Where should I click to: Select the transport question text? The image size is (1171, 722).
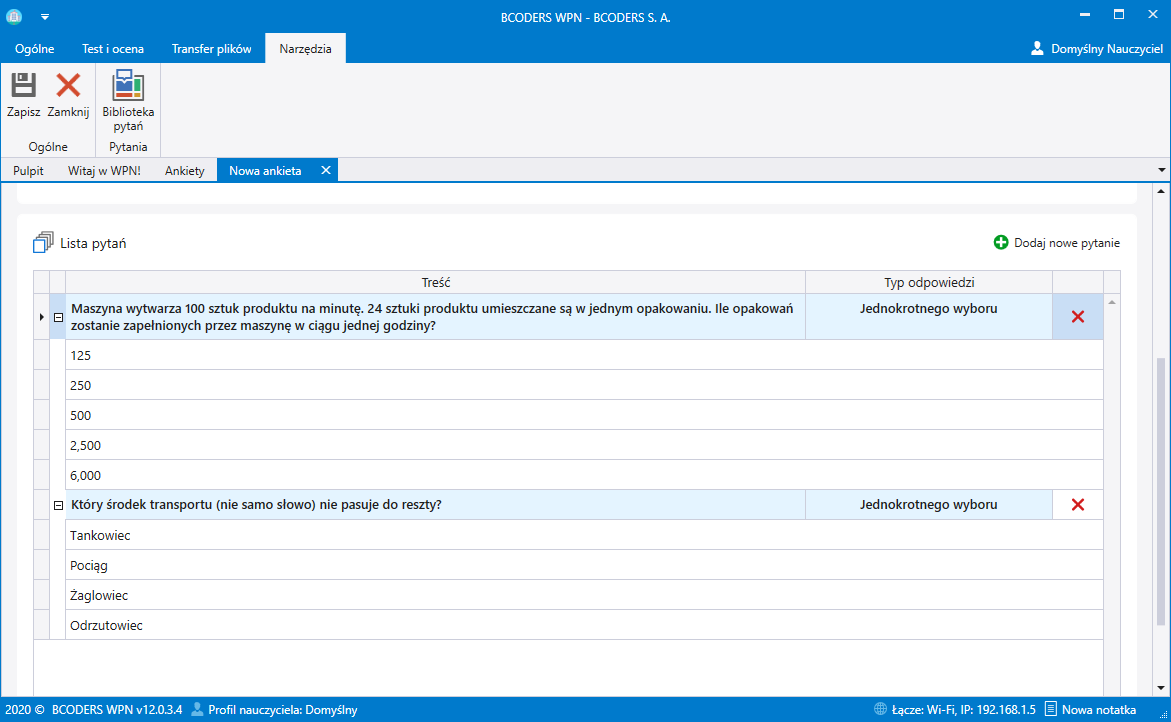tap(256, 505)
